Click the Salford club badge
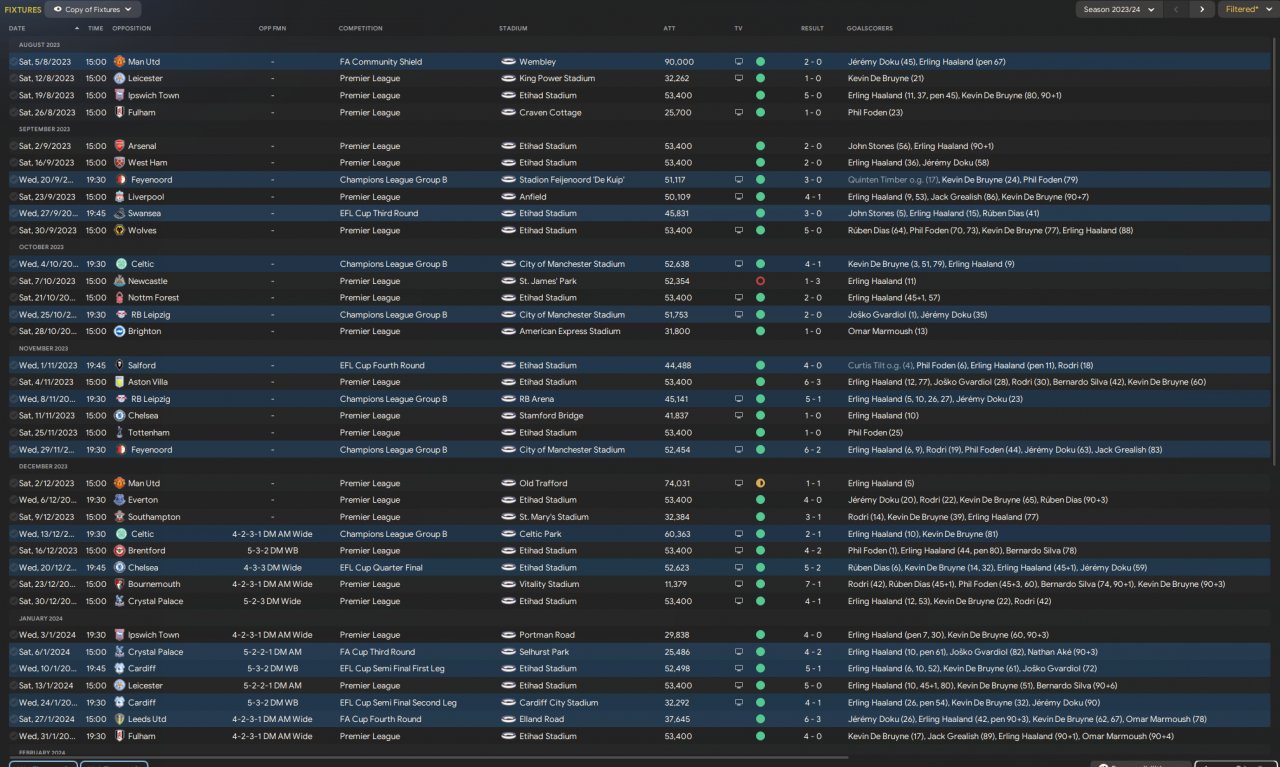This screenshot has width=1280, height=767. point(119,365)
